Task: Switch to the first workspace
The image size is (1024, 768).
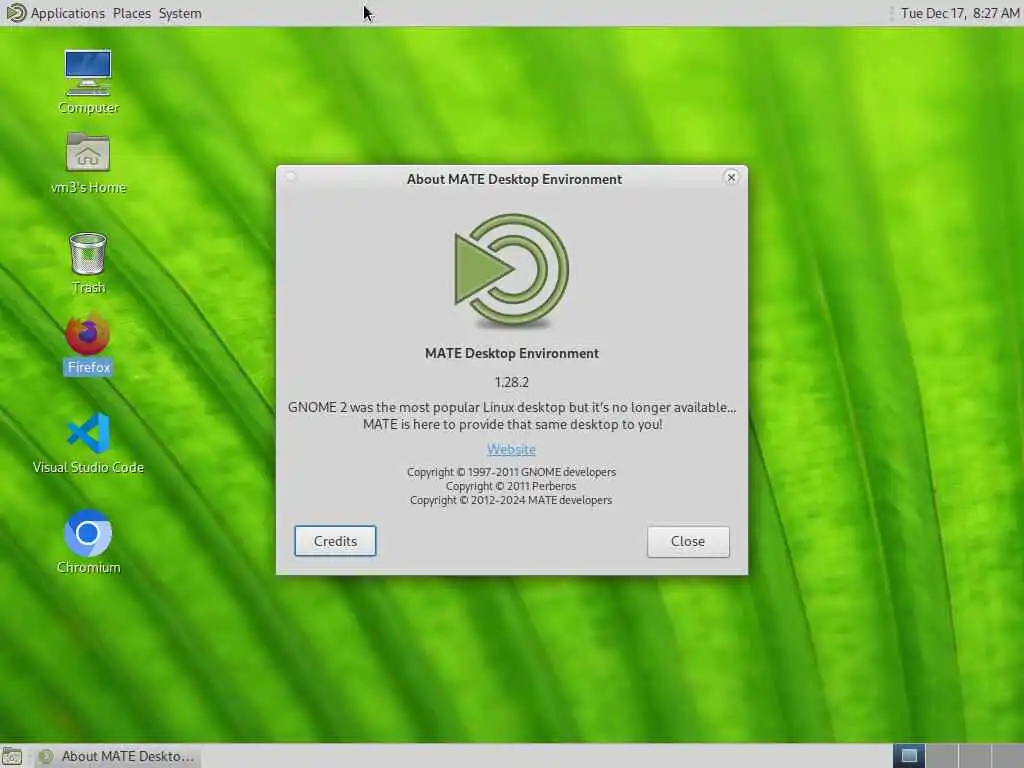Action: [908, 756]
